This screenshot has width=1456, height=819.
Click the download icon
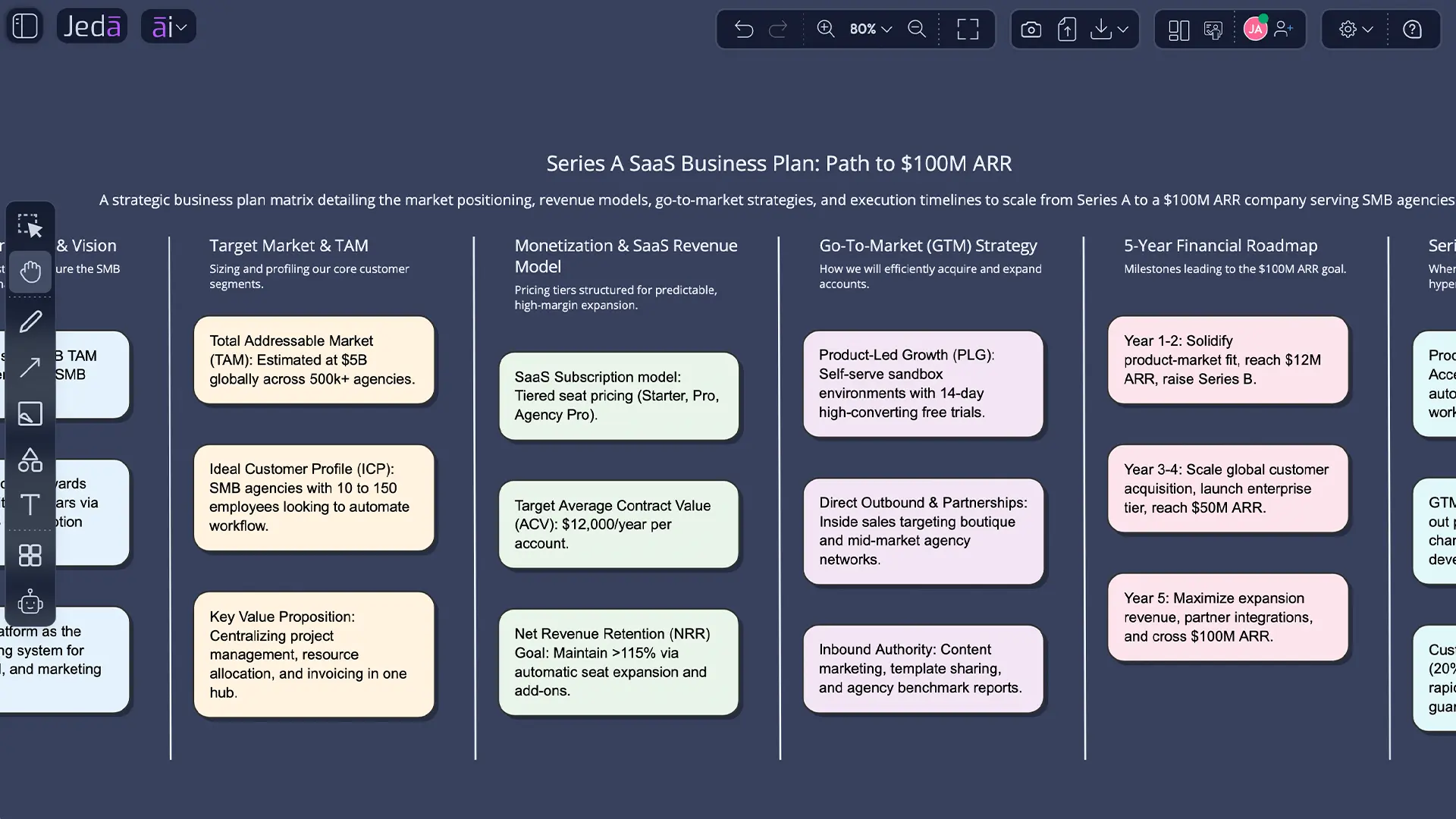1100,30
